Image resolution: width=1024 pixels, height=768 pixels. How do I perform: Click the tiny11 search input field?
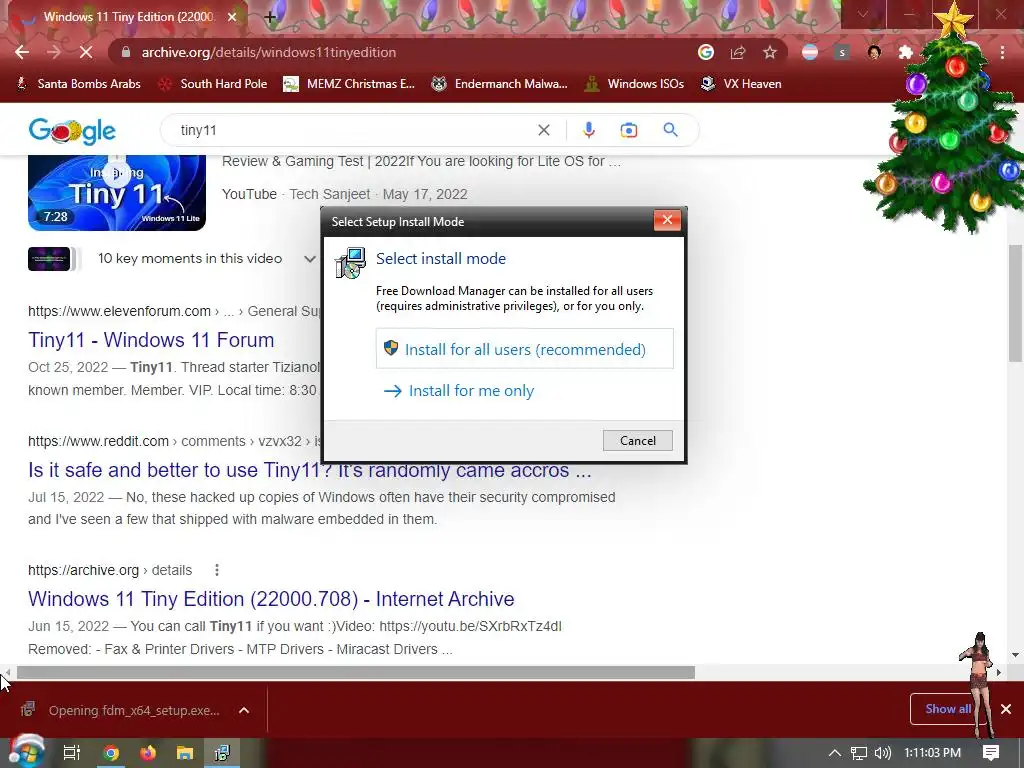[353, 130]
